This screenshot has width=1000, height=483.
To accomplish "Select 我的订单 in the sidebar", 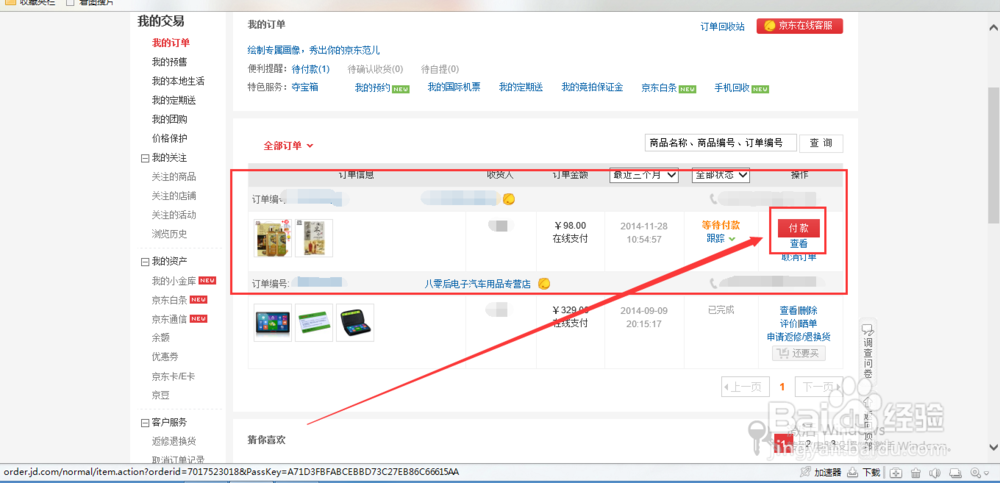I will (170, 43).
